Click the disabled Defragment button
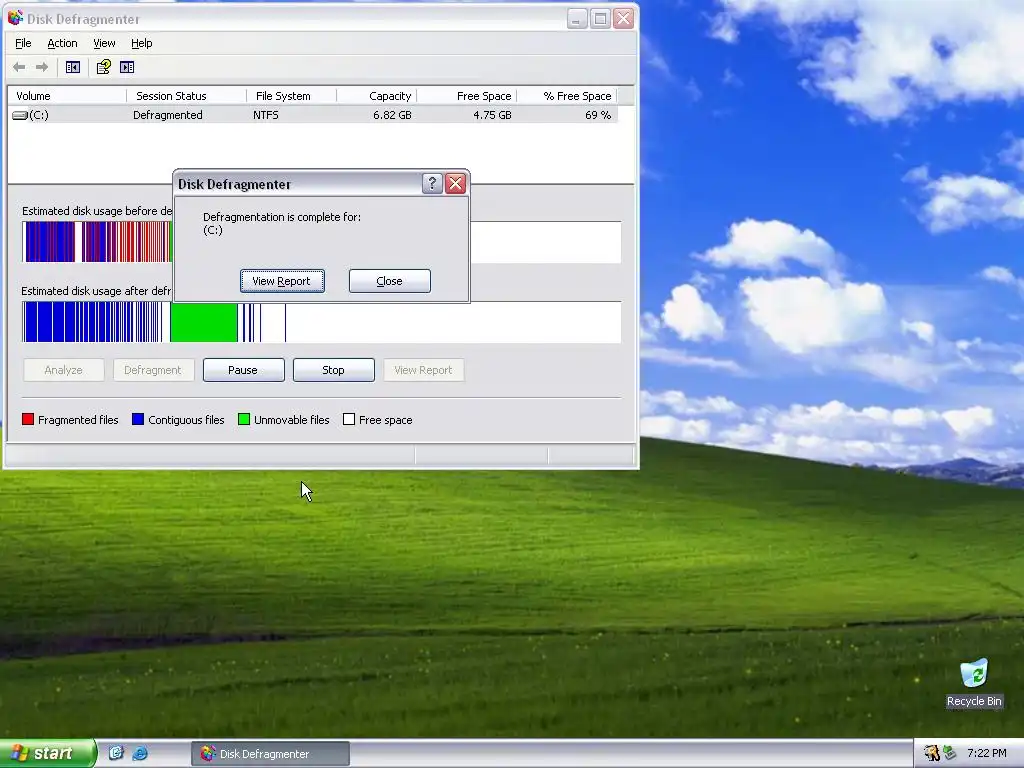The height and width of the screenshot is (768, 1024). click(153, 370)
